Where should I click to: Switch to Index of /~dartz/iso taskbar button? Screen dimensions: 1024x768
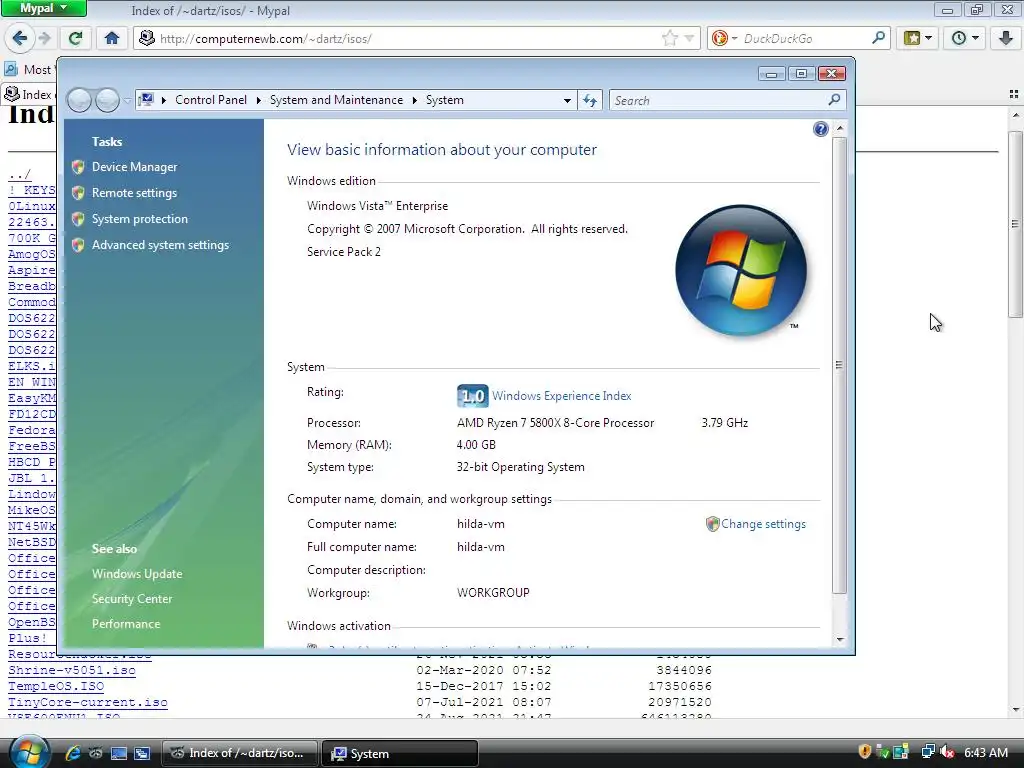click(x=240, y=753)
